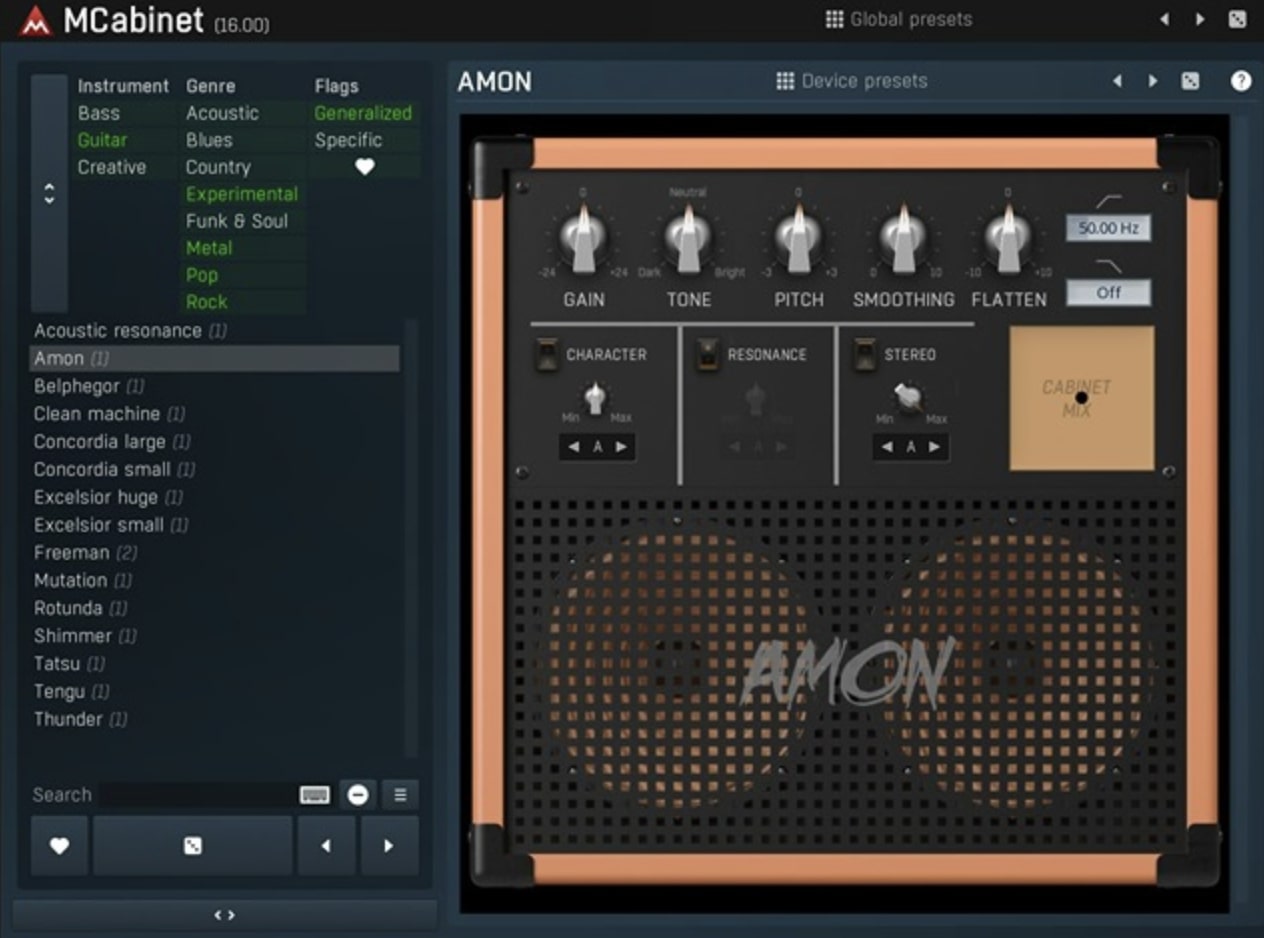Viewport: 1264px width, 938px height.
Task: Click the FLATTEN knob
Action: point(1008,239)
